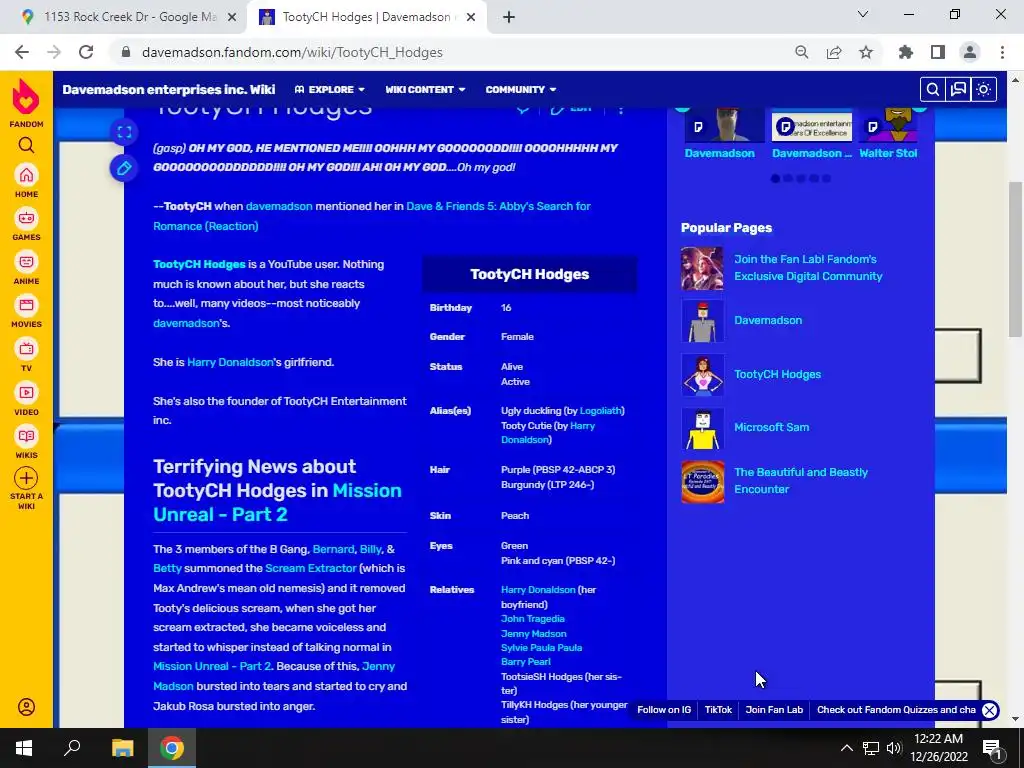1024x768 pixels.
Task: Close the Google Maps tab
Action: (232, 18)
